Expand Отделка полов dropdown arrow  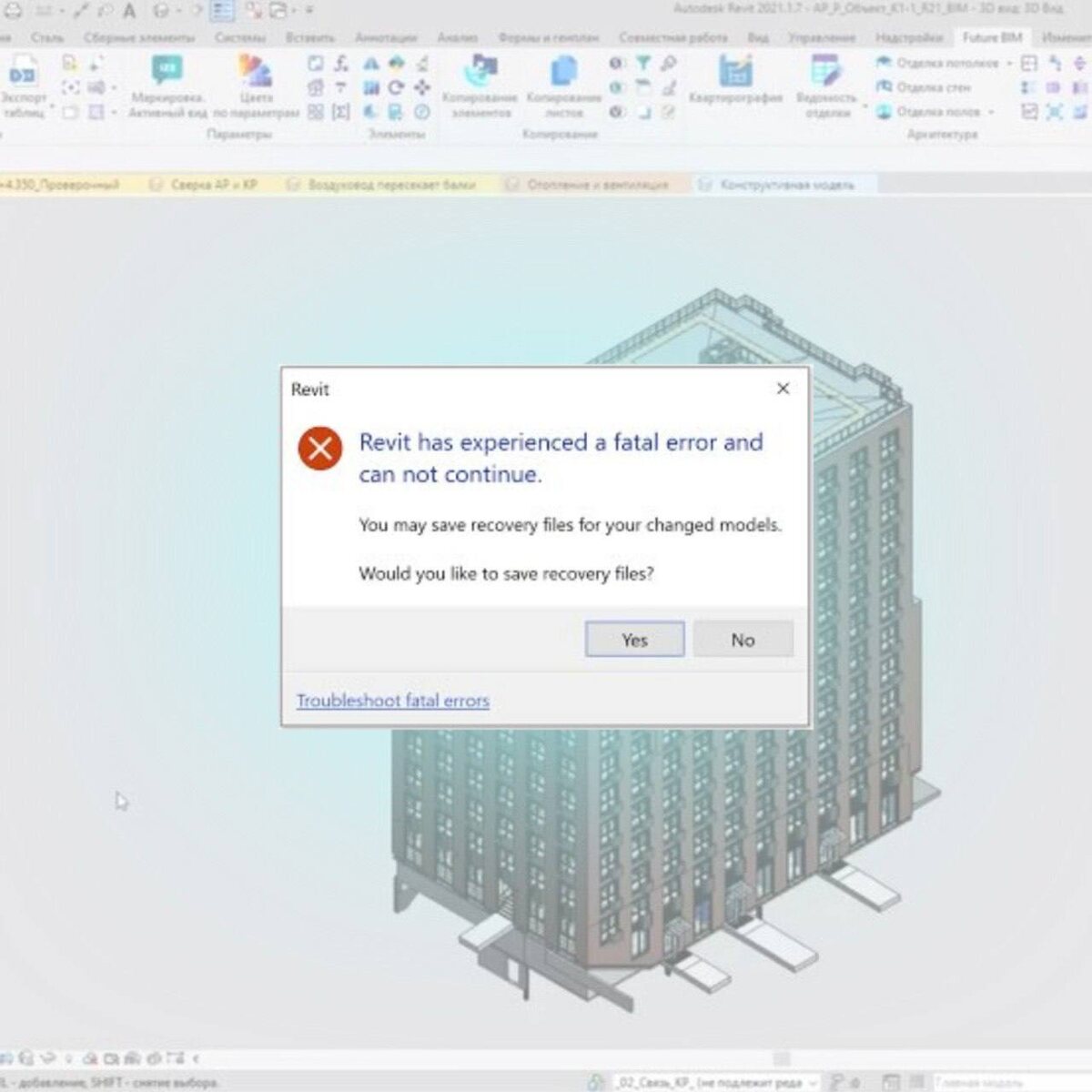pyautogui.click(x=991, y=112)
